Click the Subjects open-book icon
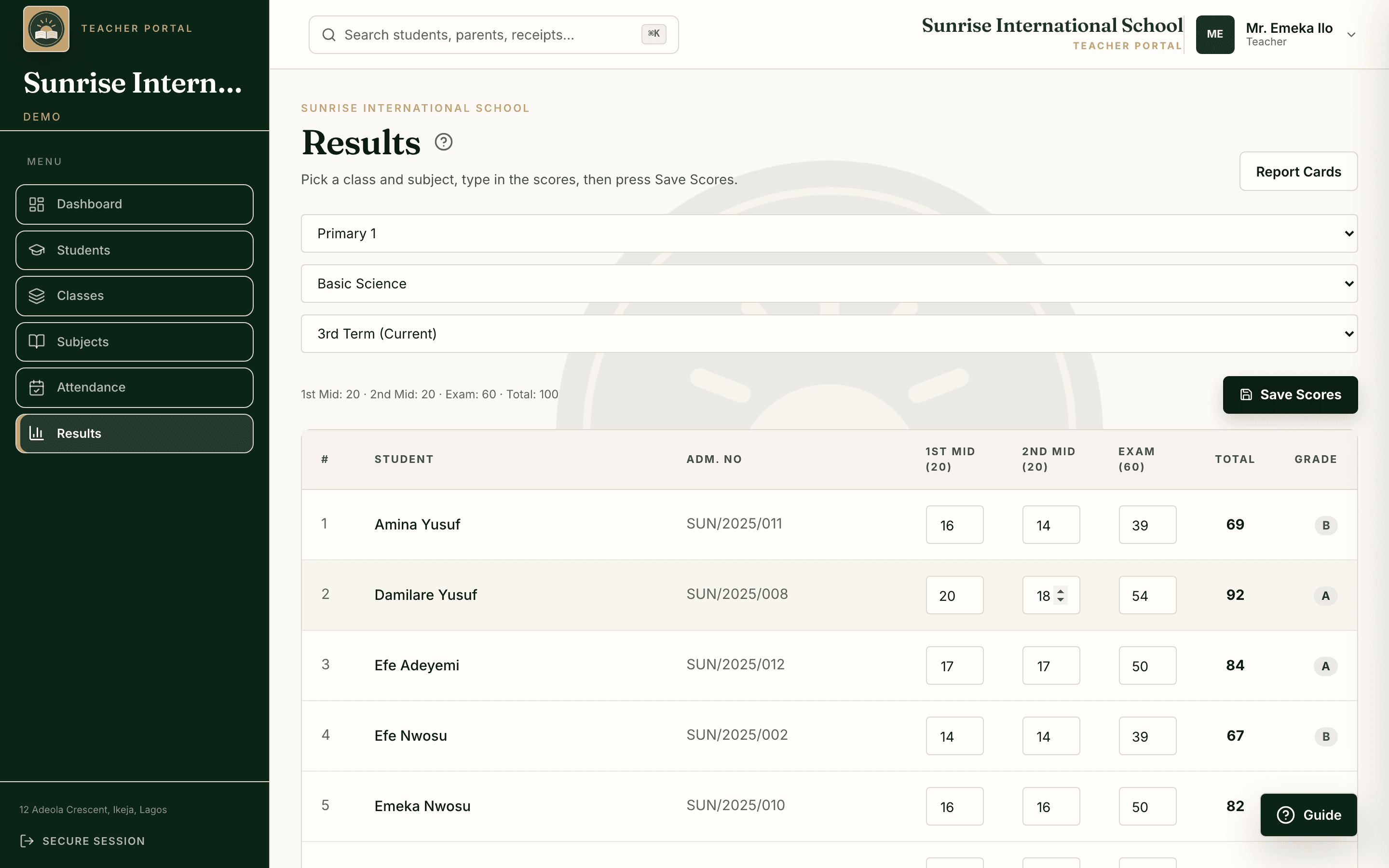1389x868 pixels. click(37, 341)
